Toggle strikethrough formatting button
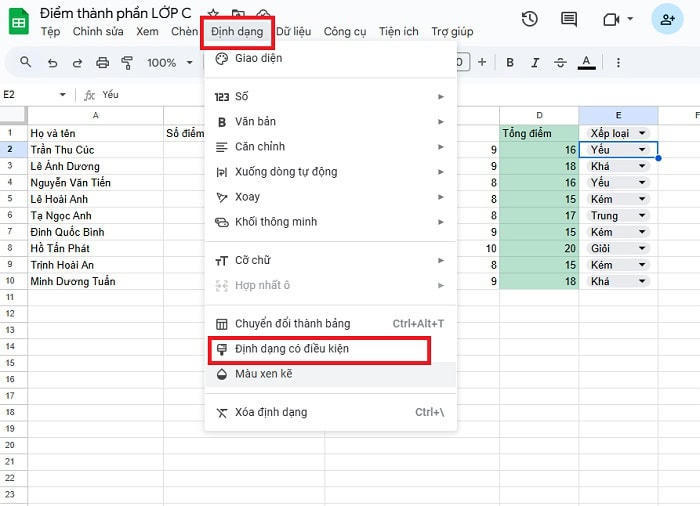 point(562,63)
